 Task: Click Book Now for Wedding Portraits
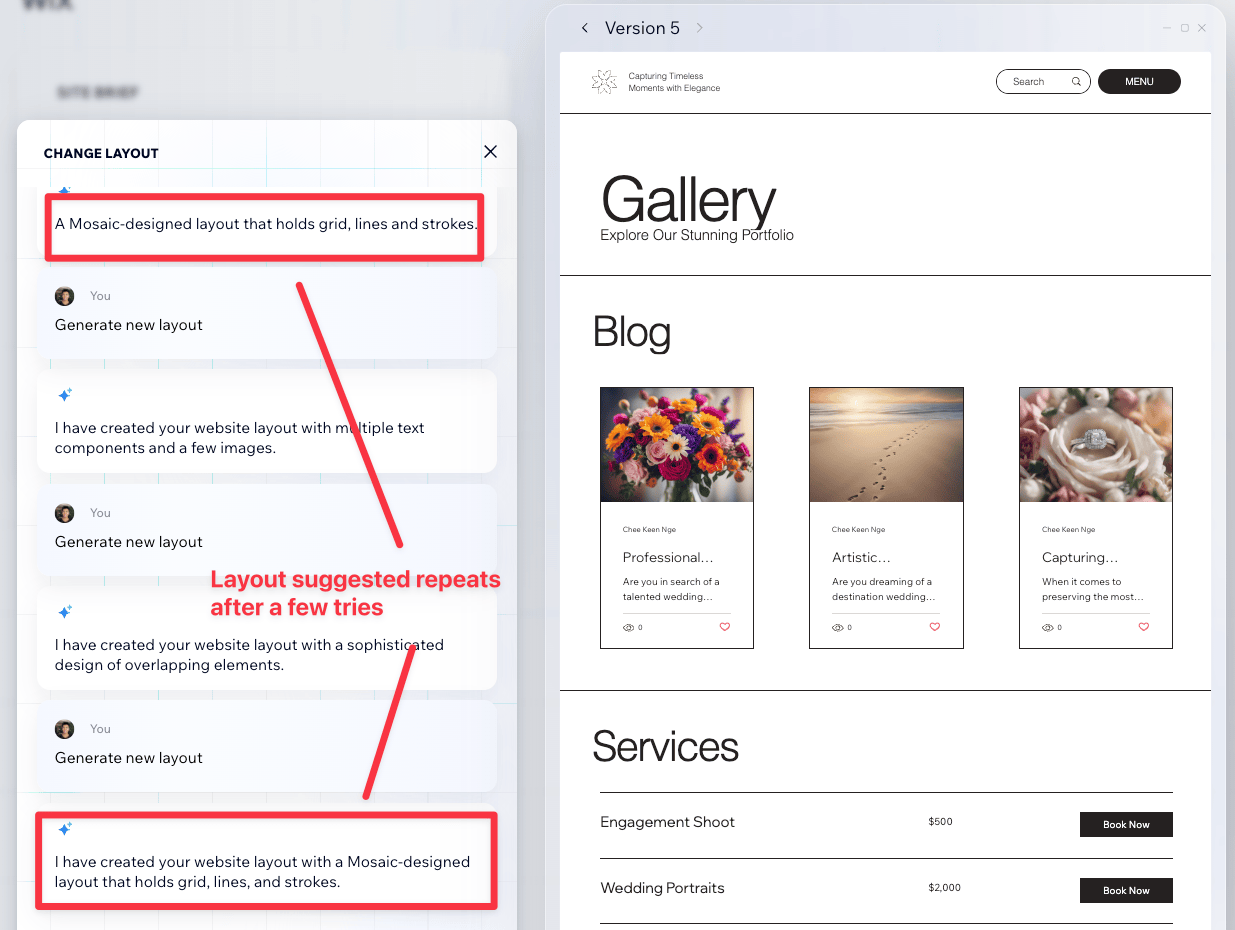pos(1126,890)
